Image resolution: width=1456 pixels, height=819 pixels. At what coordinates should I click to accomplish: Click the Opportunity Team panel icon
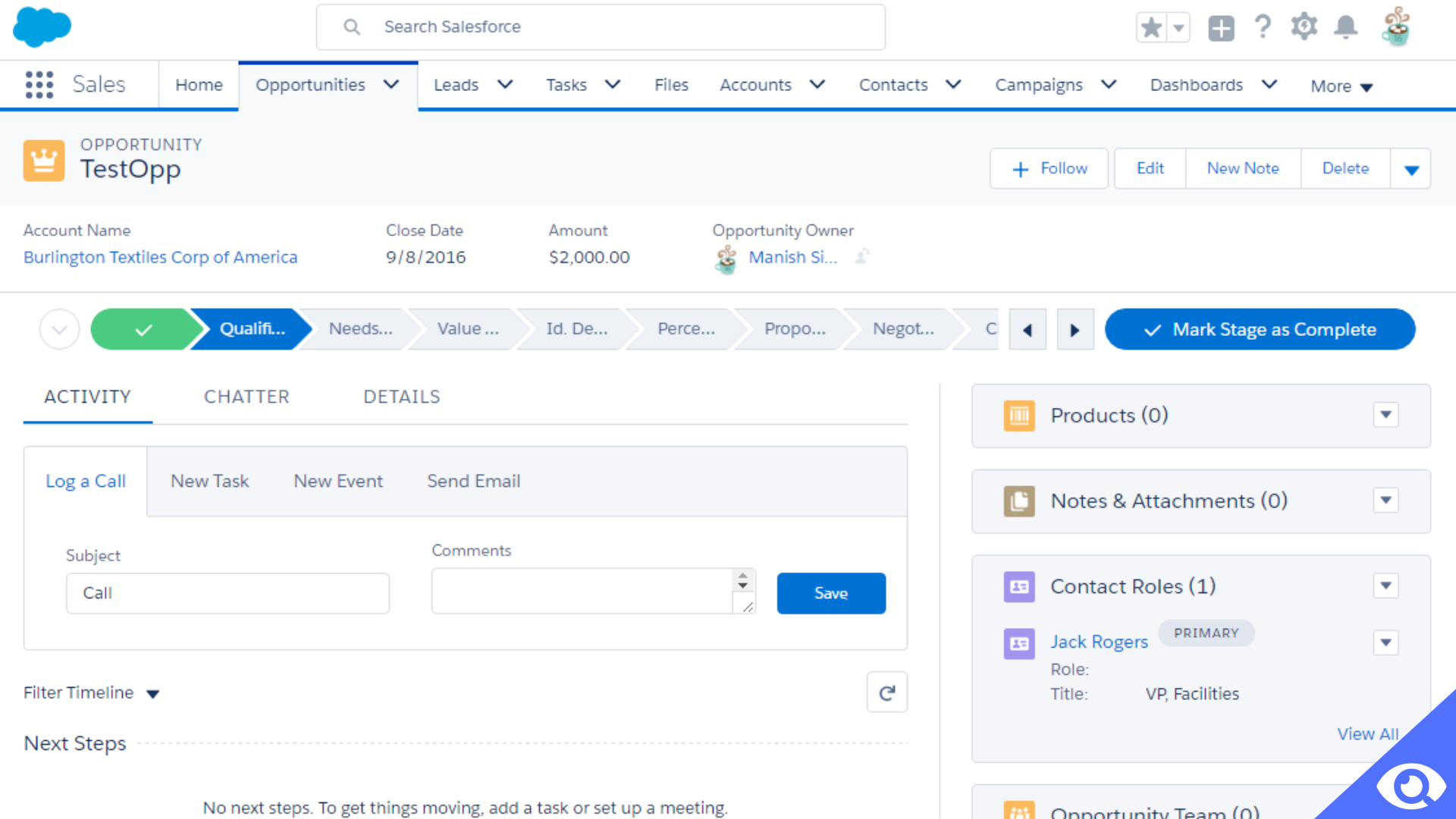[x=1019, y=810]
